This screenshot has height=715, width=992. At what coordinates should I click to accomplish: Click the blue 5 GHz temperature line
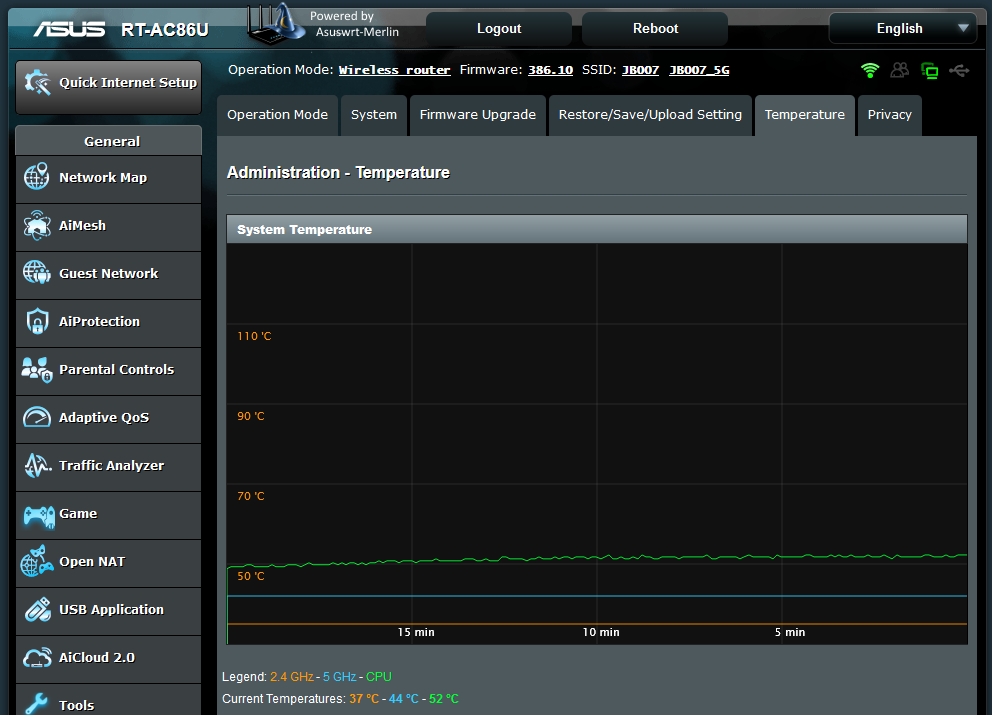[x=597, y=596]
